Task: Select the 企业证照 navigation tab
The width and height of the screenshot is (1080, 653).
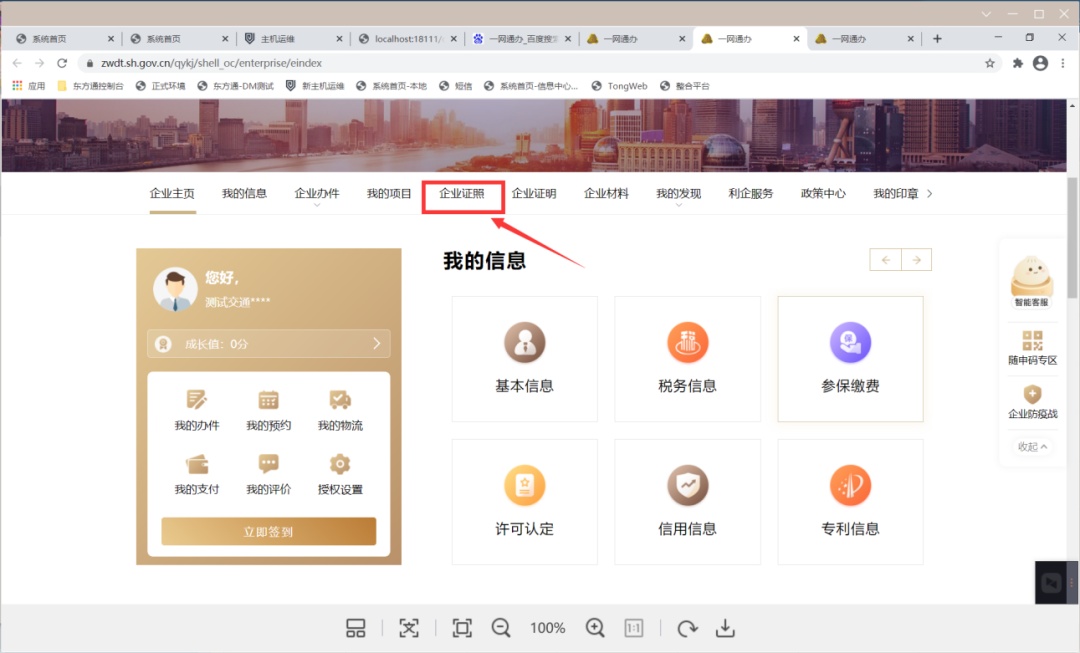Action: coord(462,194)
